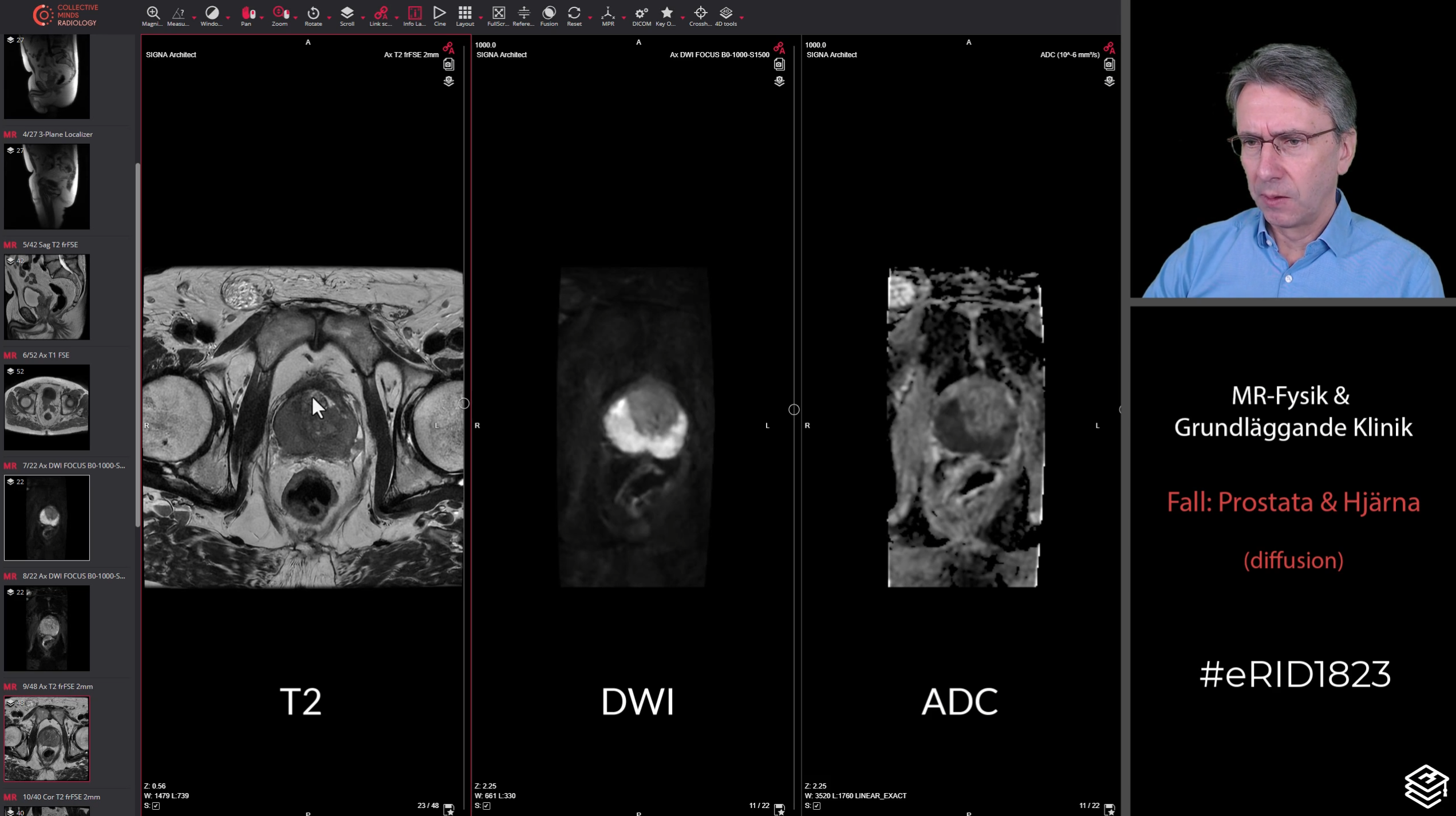
Task: Select the 9/48 Ax T2 frFSE 2mm label
Action: 57,686
